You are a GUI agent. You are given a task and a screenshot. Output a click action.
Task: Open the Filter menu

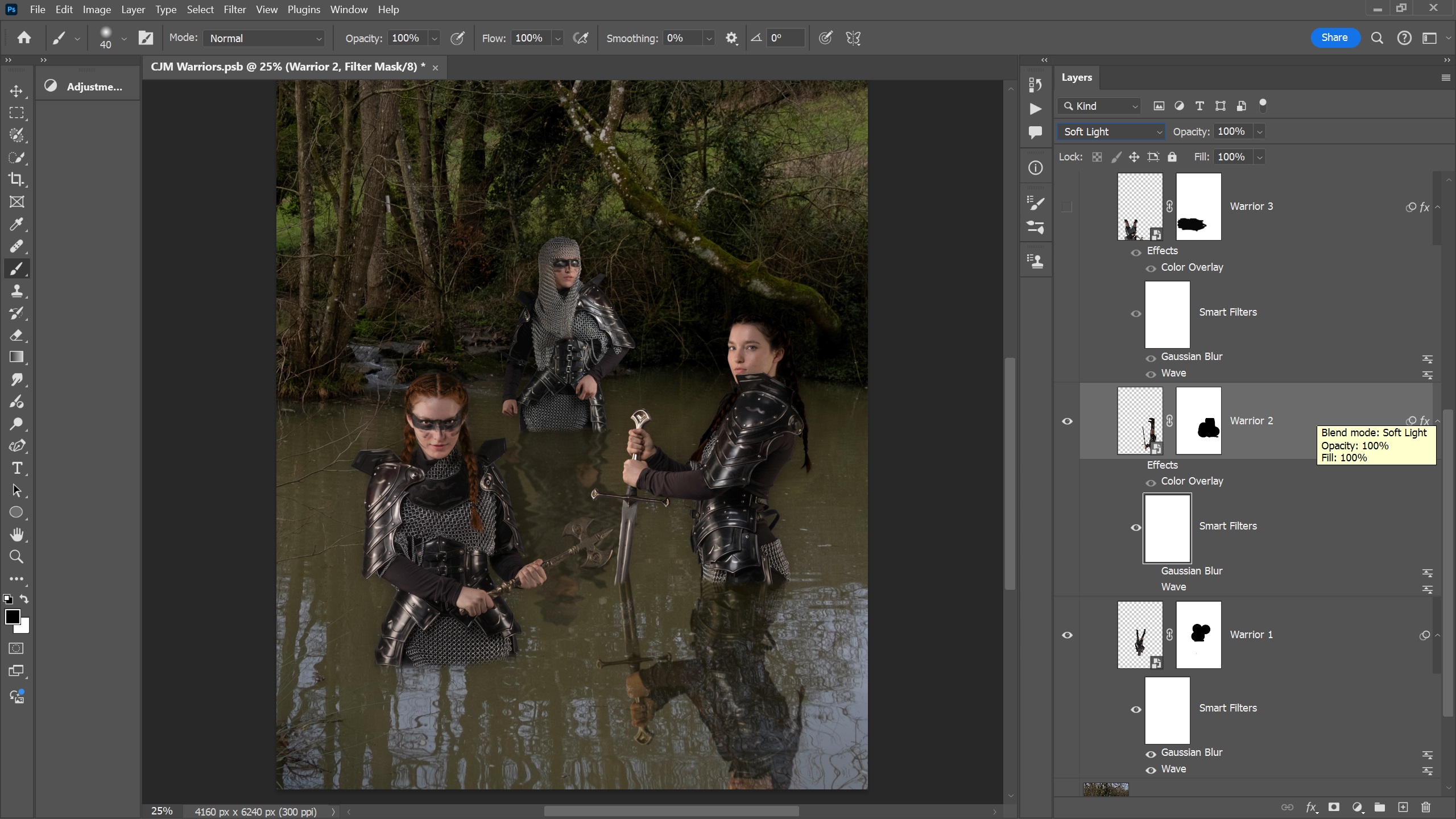234,10
